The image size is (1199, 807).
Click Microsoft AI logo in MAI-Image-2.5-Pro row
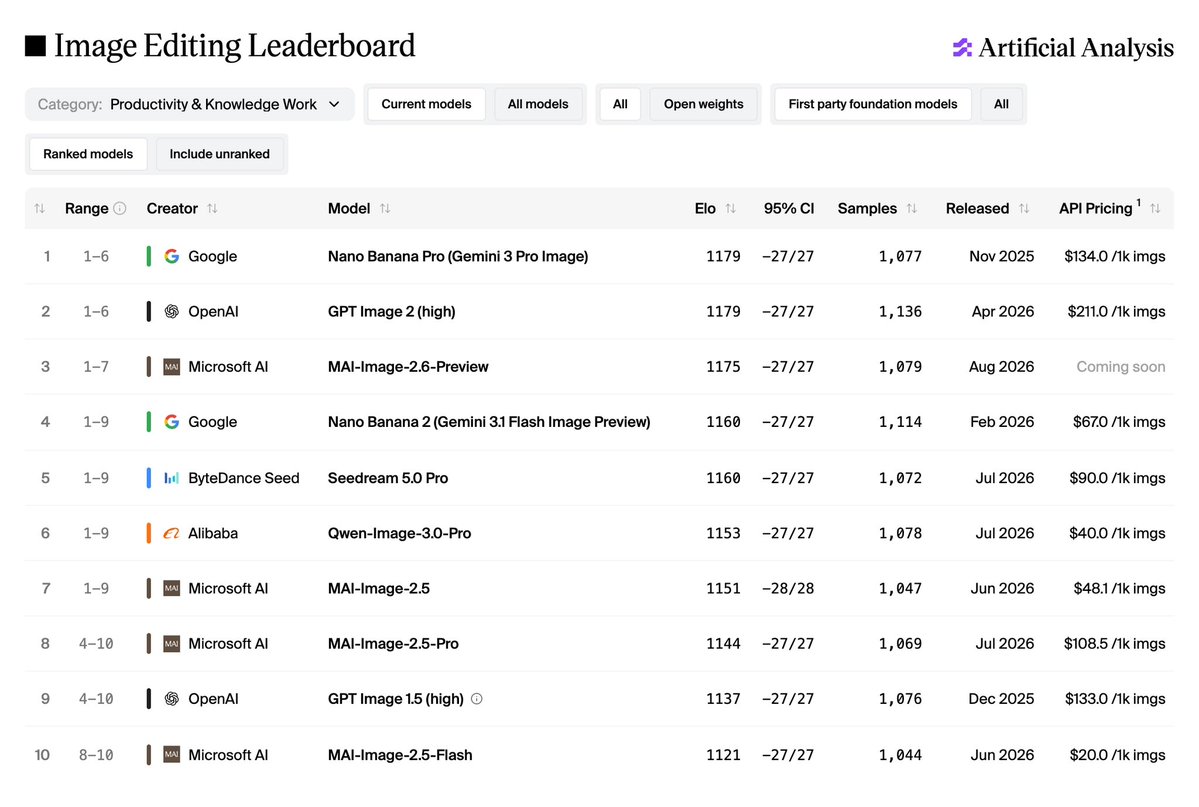pos(171,643)
